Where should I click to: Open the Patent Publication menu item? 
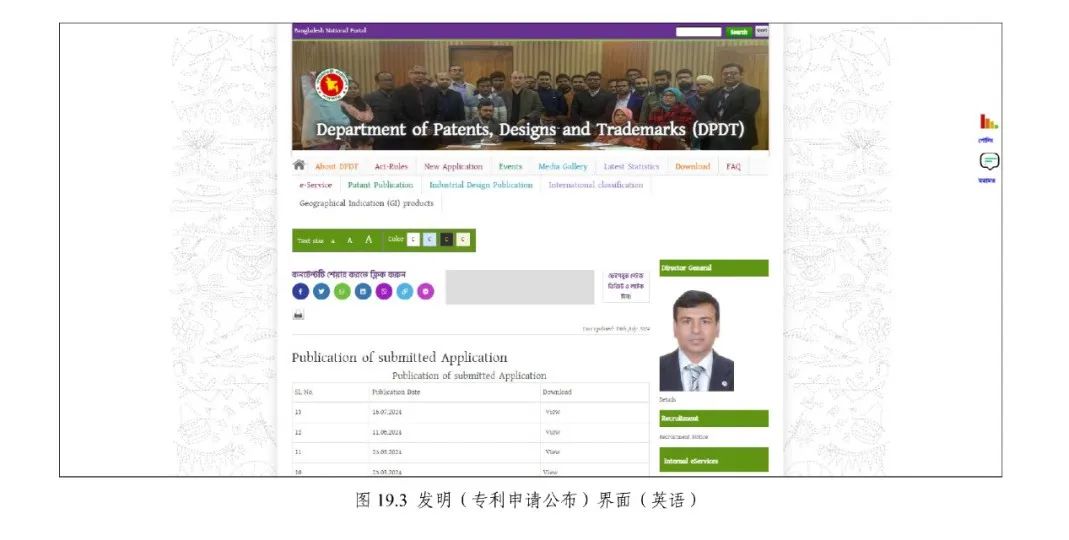(380, 185)
